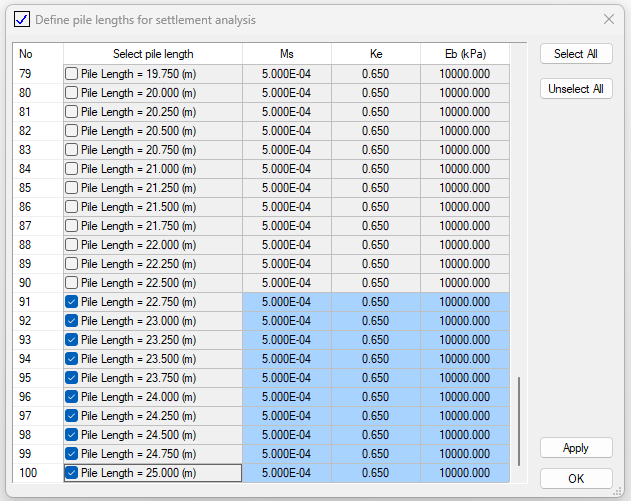Untick Pile Length = 23.500 (m)
The image size is (631, 501).
(71, 359)
